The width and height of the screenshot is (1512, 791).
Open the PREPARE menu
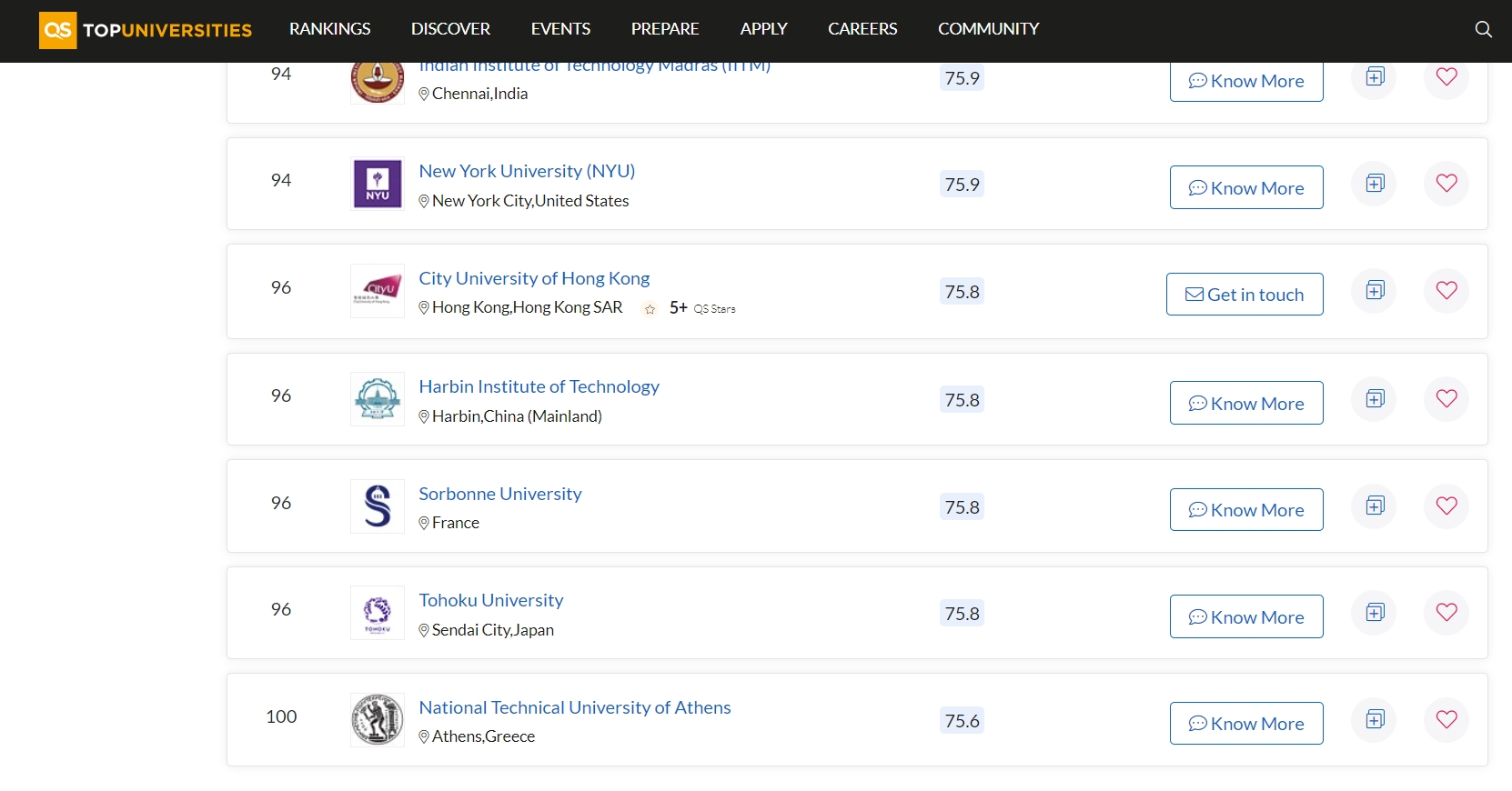665,29
